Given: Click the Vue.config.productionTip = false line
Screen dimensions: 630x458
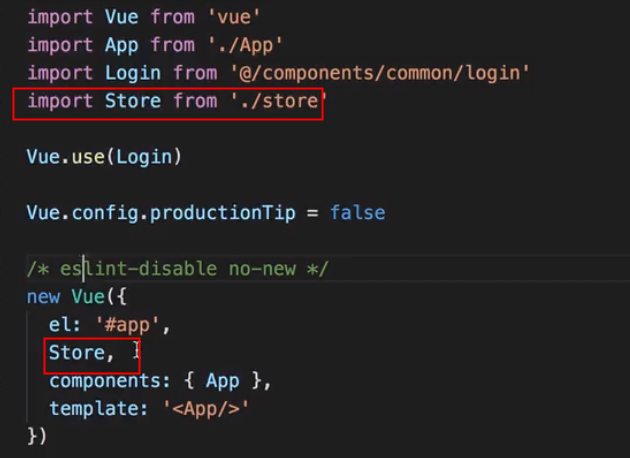Looking at the screenshot, I should click(x=206, y=213).
